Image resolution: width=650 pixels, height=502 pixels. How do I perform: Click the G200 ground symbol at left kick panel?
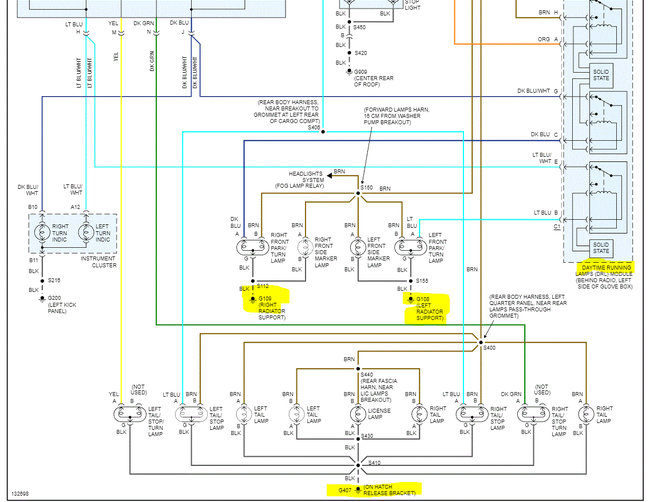42,298
